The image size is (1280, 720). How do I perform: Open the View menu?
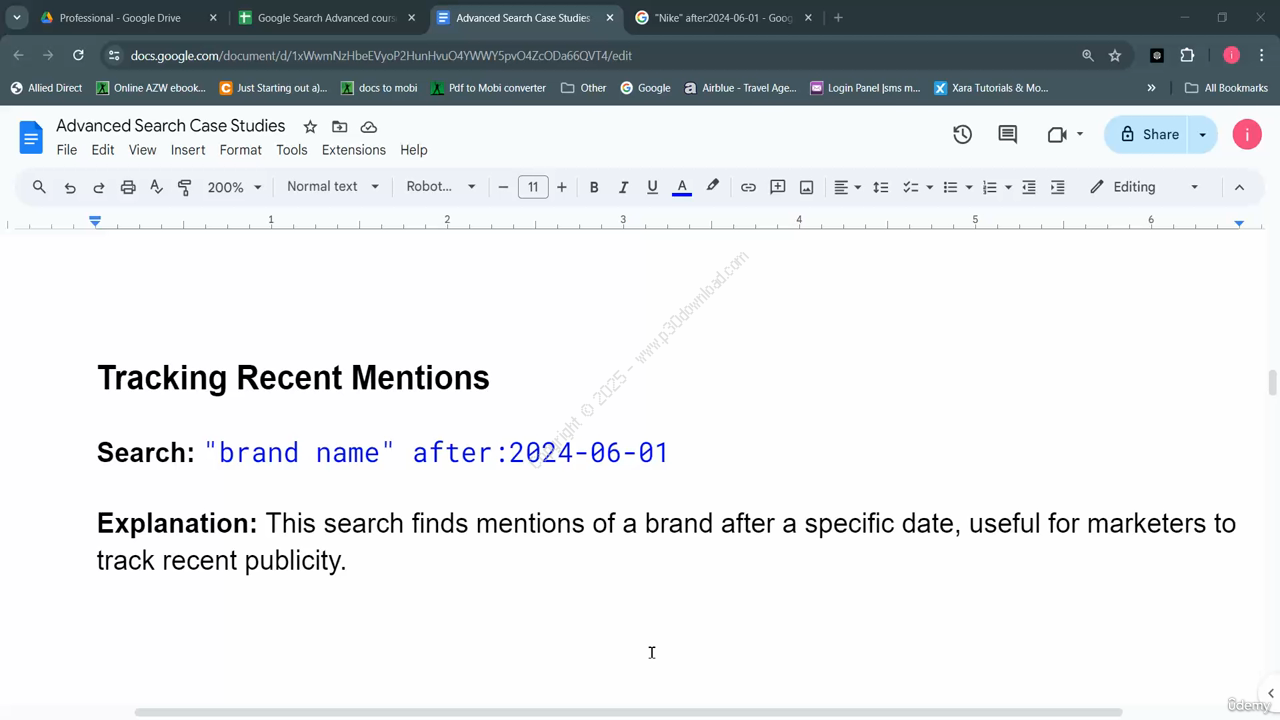(x=142, y=150)
